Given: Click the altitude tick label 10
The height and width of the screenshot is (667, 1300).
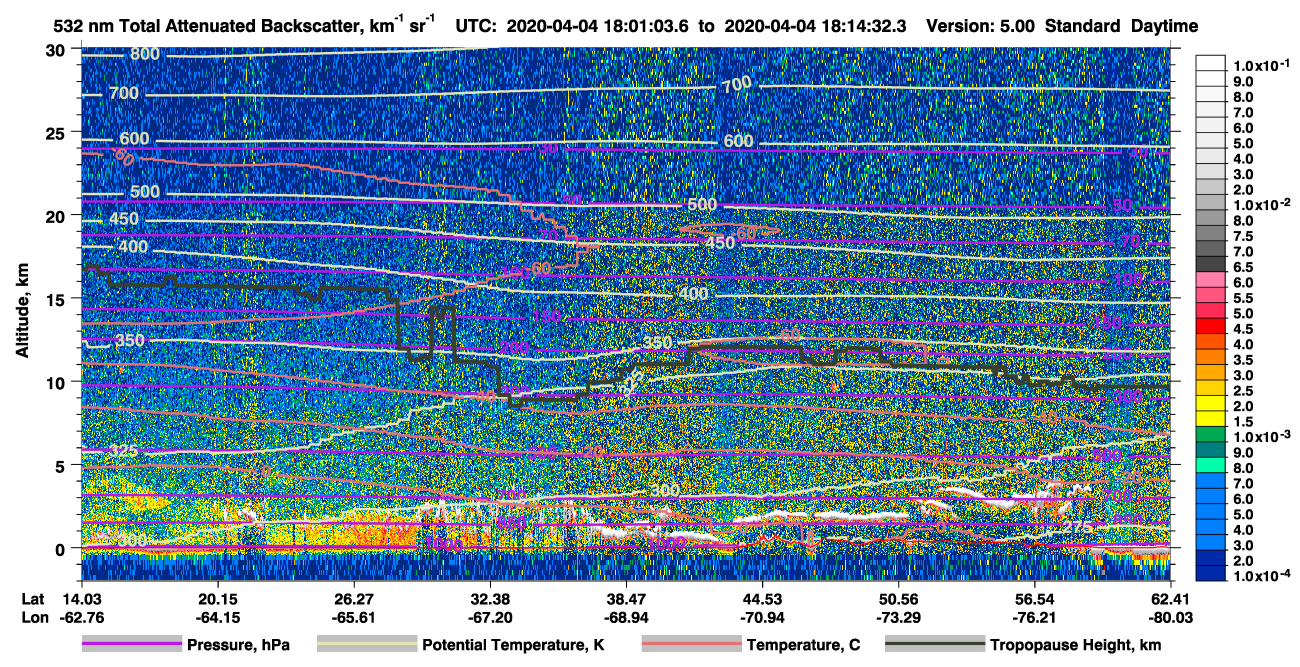Looking at the screenshot, I should click(57, 382).
